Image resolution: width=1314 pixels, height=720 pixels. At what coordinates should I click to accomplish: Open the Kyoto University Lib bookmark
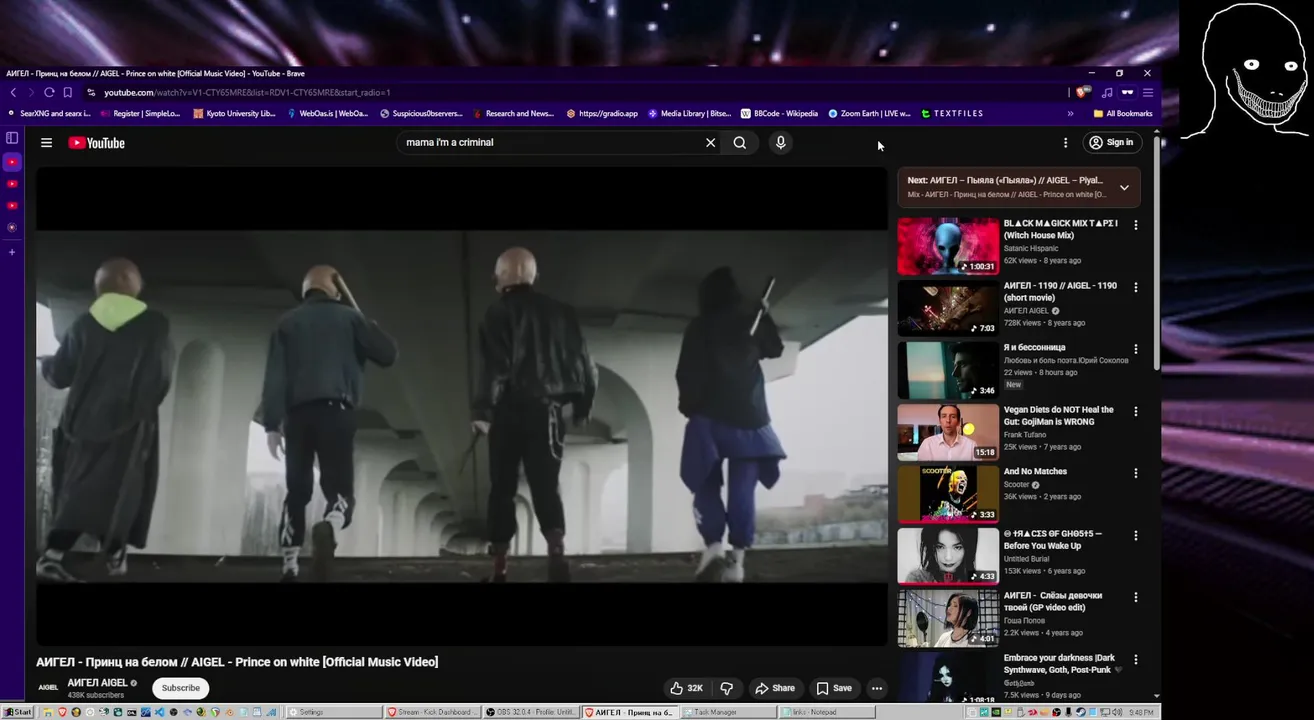point(234,113)
